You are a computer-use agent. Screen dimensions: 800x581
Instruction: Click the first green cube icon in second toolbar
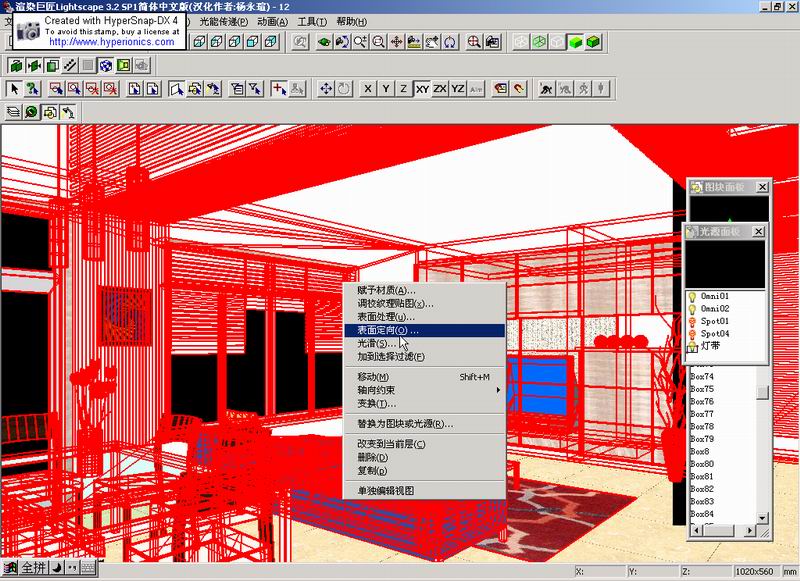point(16,65)
